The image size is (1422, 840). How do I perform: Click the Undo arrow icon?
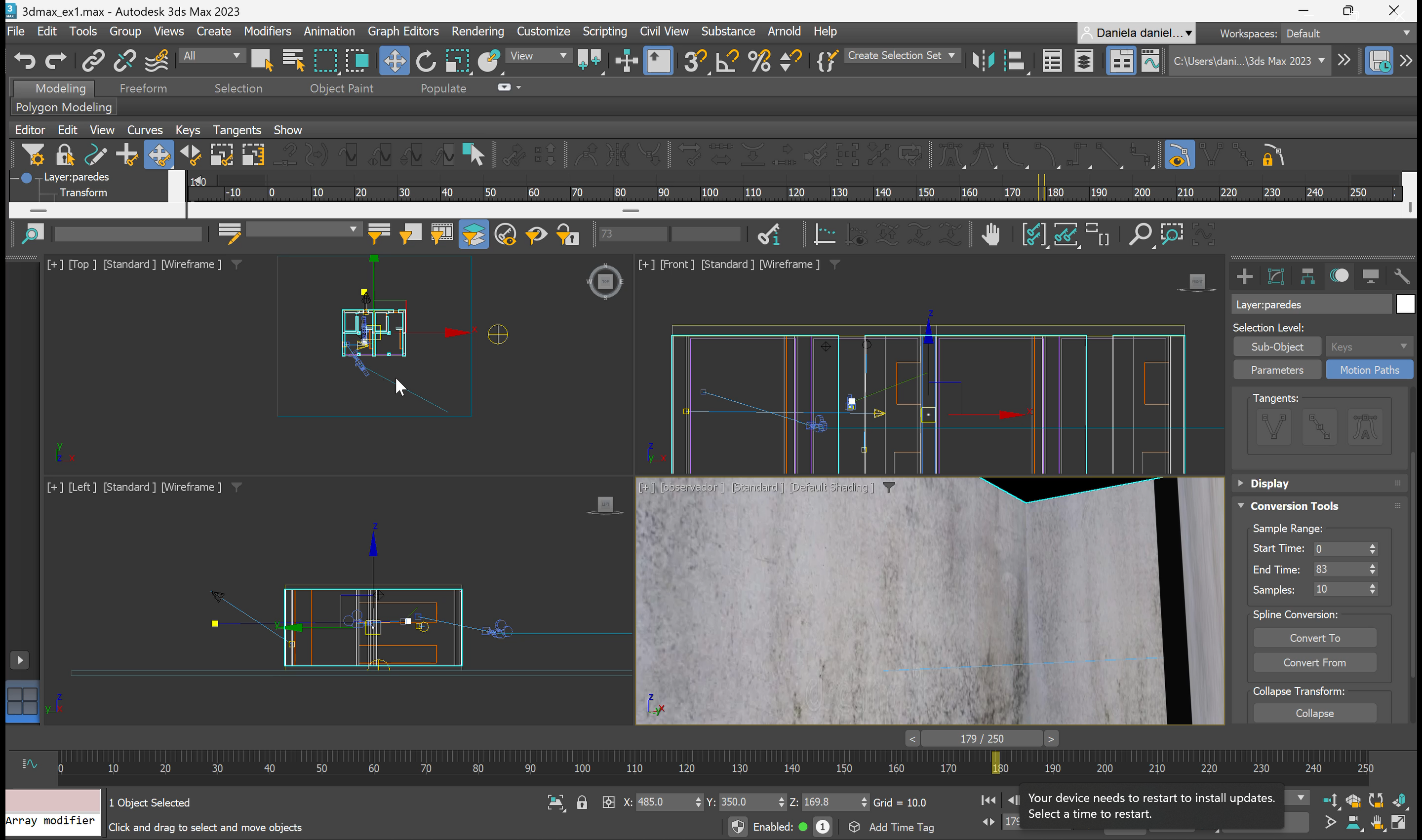[x=25, y=61]
